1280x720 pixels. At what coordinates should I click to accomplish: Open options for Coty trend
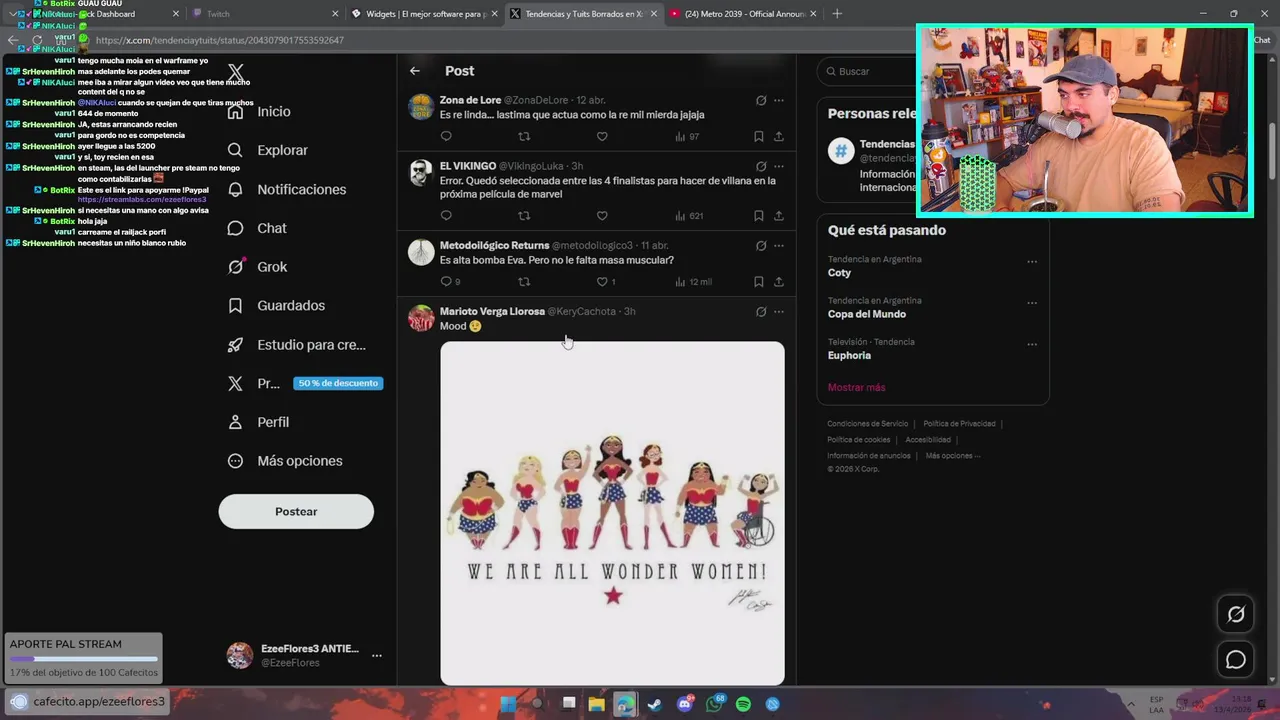tap(1032, 262)
